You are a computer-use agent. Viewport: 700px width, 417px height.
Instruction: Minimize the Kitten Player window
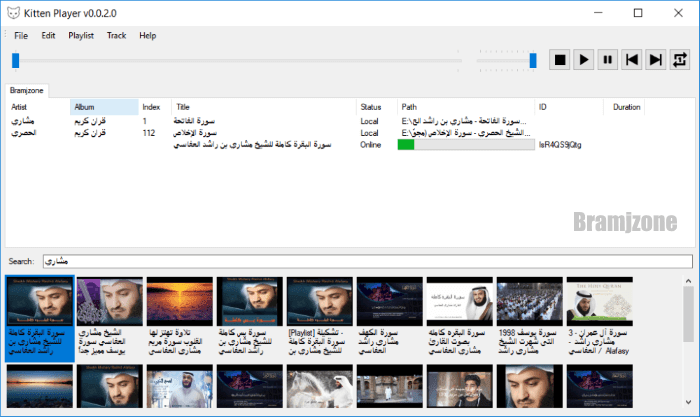[x=598, y=13]
